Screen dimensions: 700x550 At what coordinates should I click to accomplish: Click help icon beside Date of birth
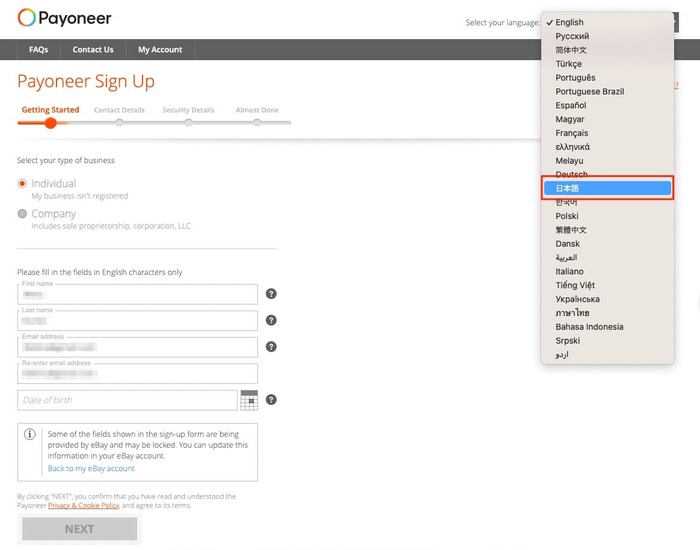[x=271, y=400]
